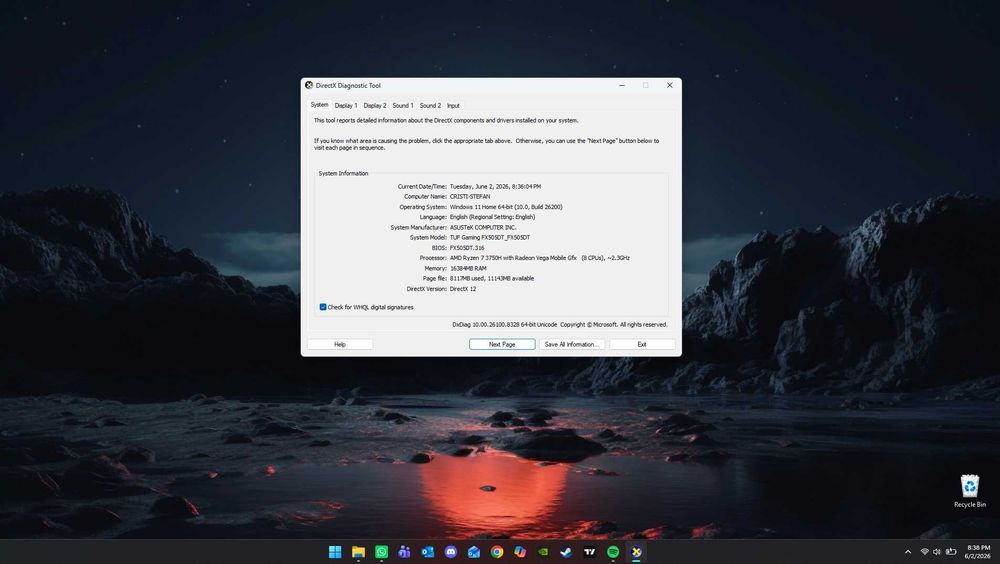Click the DirectX Diagnostic Tool taskbar icon
This screenshot has width=1000, height=564.
coord(636,552)
